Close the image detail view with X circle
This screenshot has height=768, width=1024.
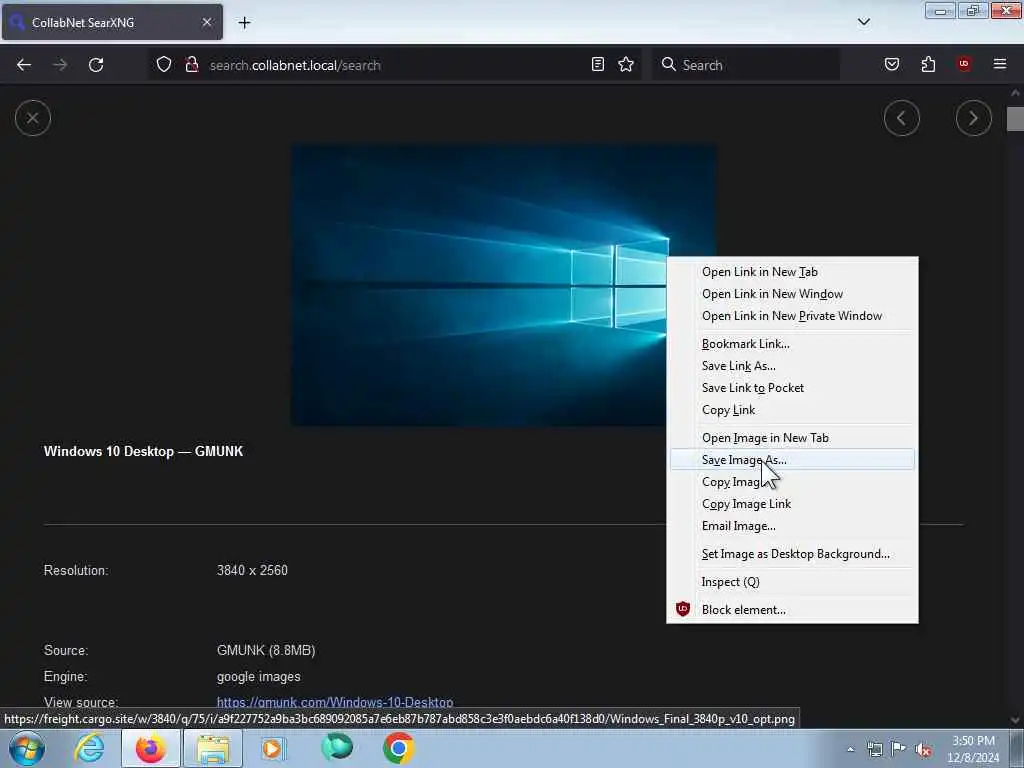point(33,118)
